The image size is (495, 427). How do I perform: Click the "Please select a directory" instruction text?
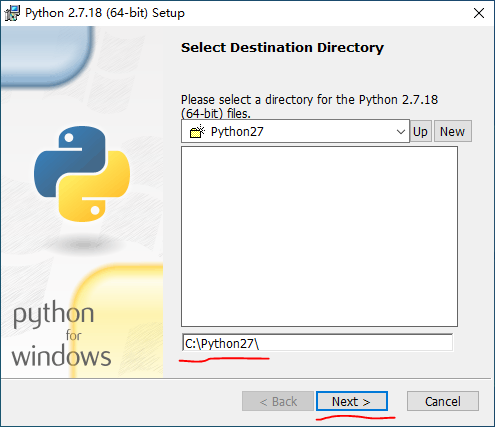tap(309, 107)
